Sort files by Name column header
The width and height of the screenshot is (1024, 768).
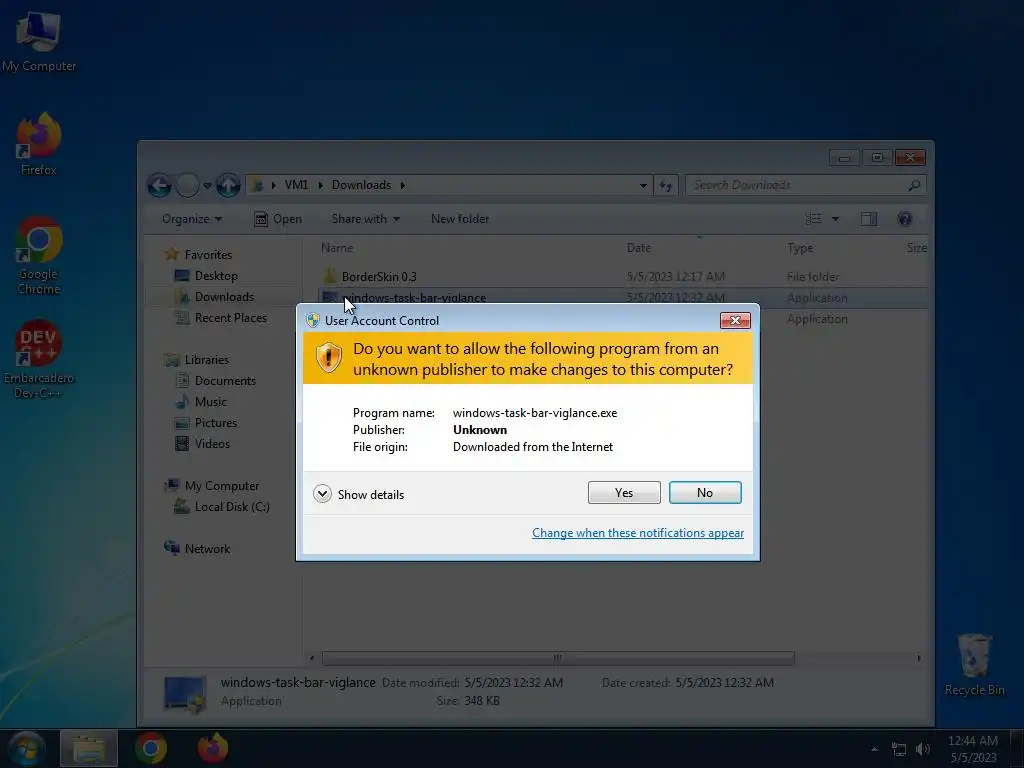pyautogui.click(x=336, y=248)
